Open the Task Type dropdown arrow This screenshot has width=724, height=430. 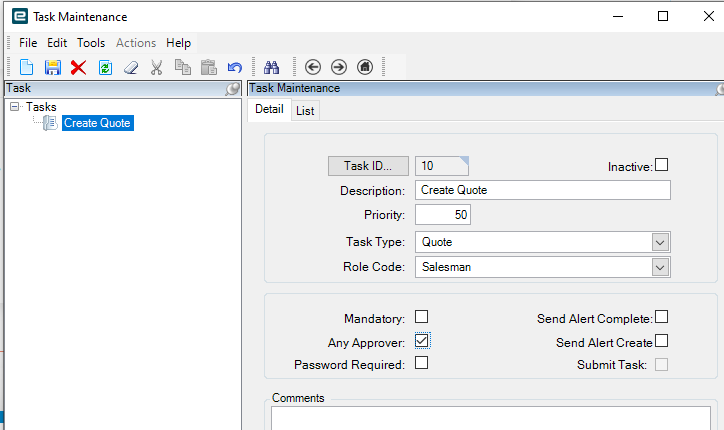pos(660,242)
